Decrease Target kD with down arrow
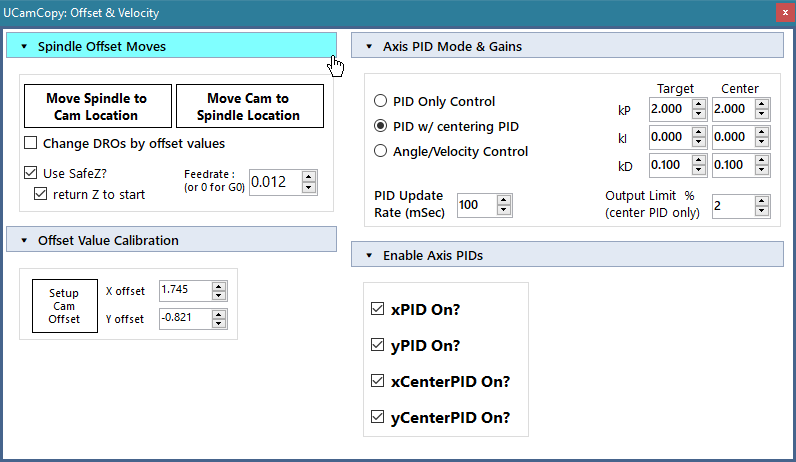This screenshot has width=796, height=462. click(699, 170)
